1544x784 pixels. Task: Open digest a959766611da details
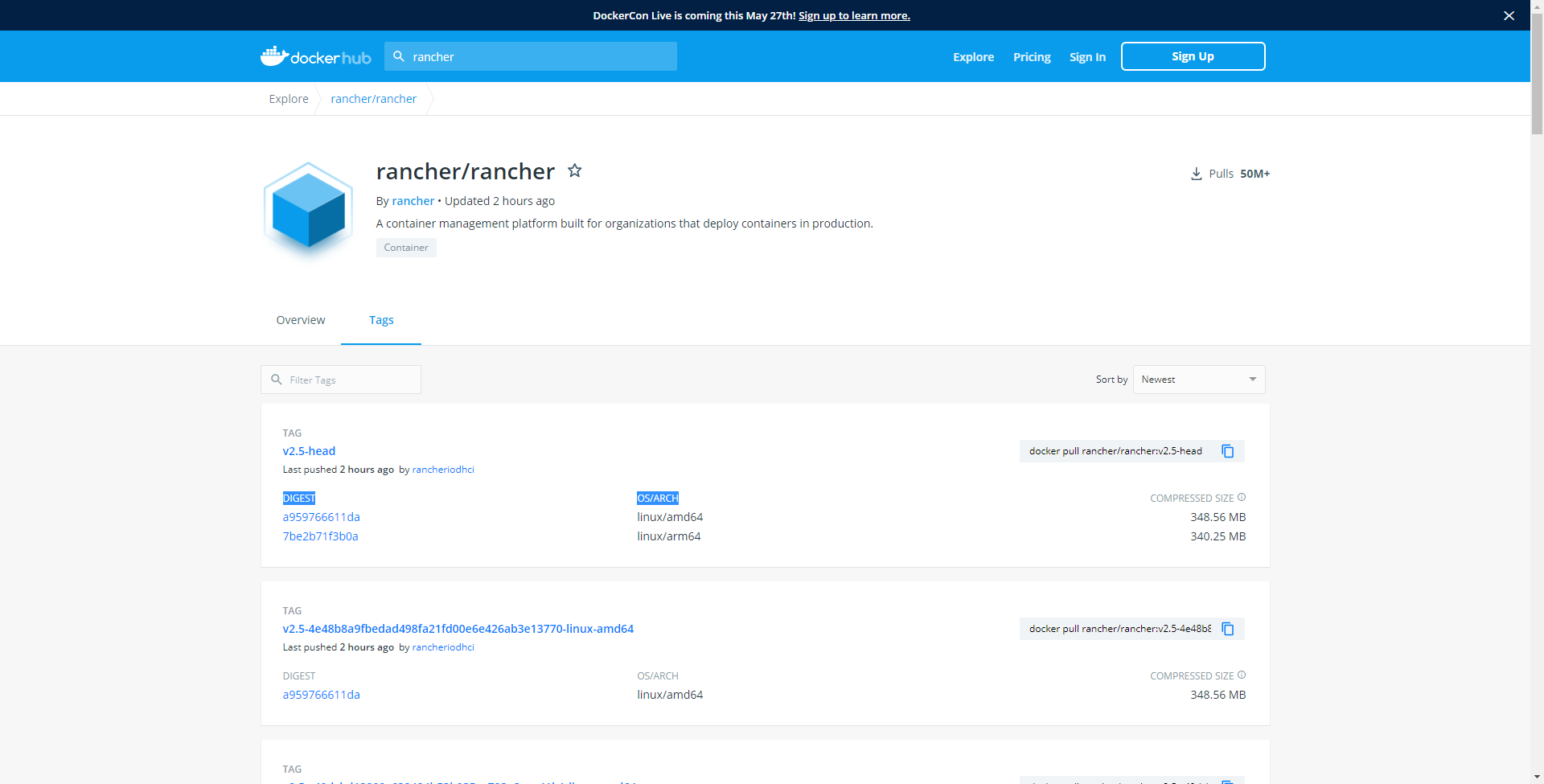[x=321, y=517]
